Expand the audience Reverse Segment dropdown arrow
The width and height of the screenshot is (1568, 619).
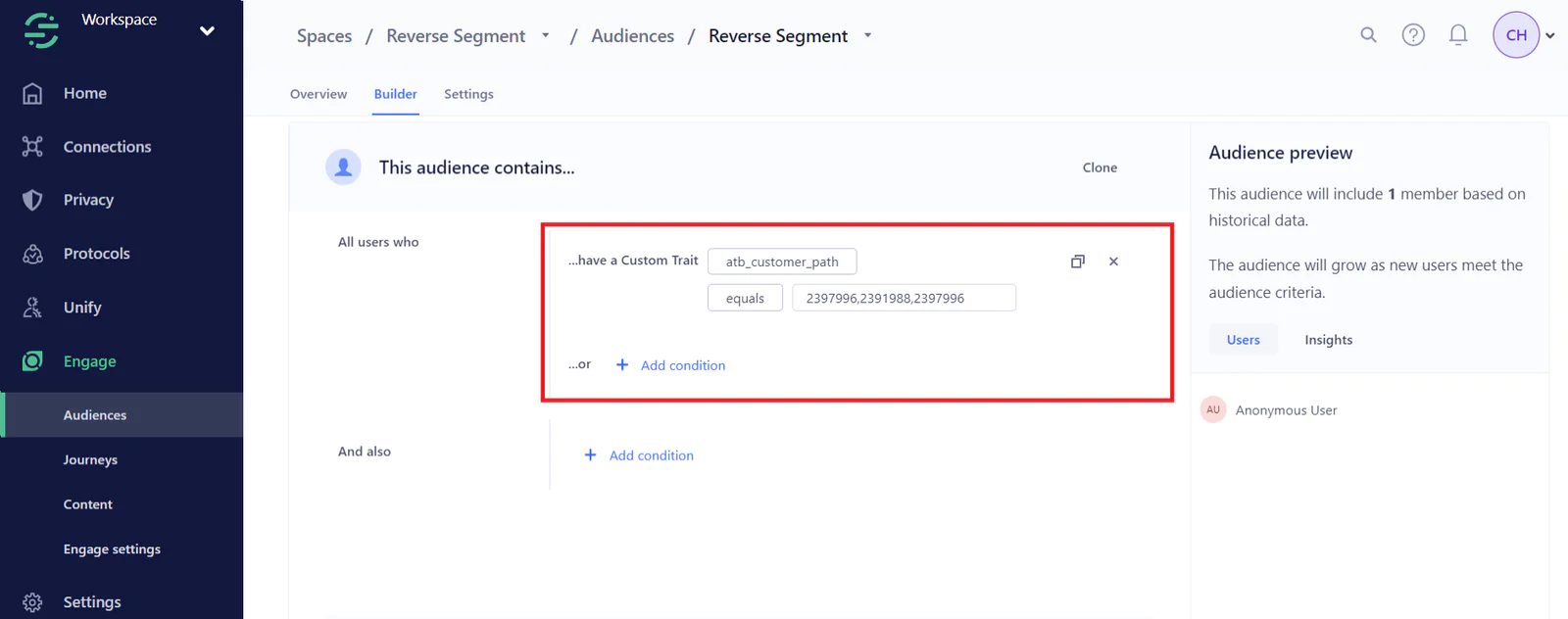tap(867, 36)
